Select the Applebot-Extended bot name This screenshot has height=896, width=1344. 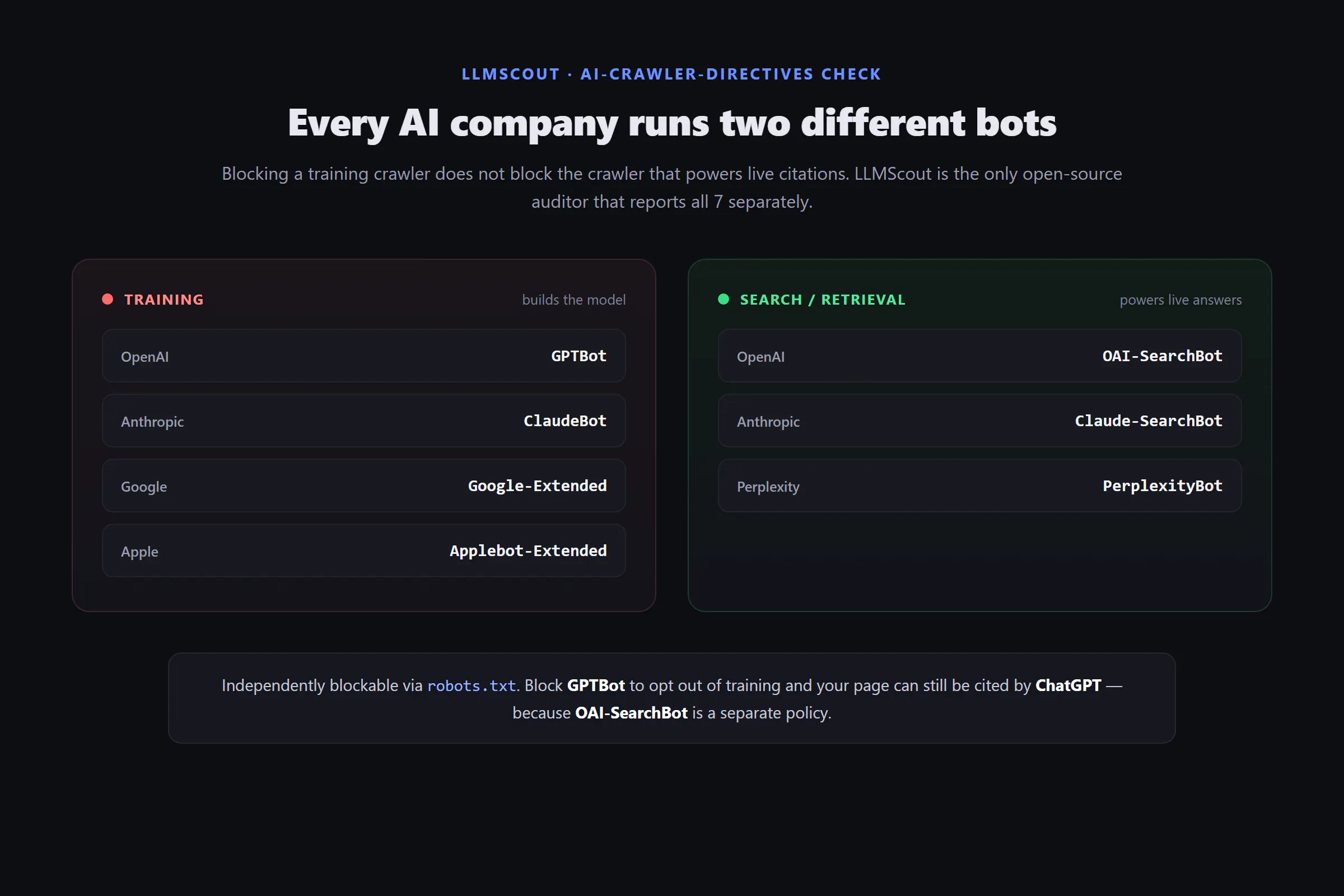coord(529,551)
